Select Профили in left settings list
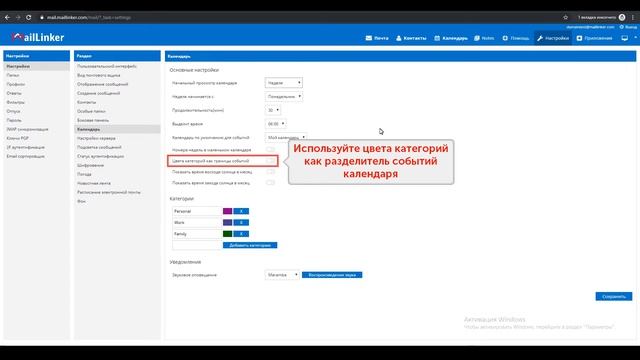 pyautogui.click(x=36, y=84)
